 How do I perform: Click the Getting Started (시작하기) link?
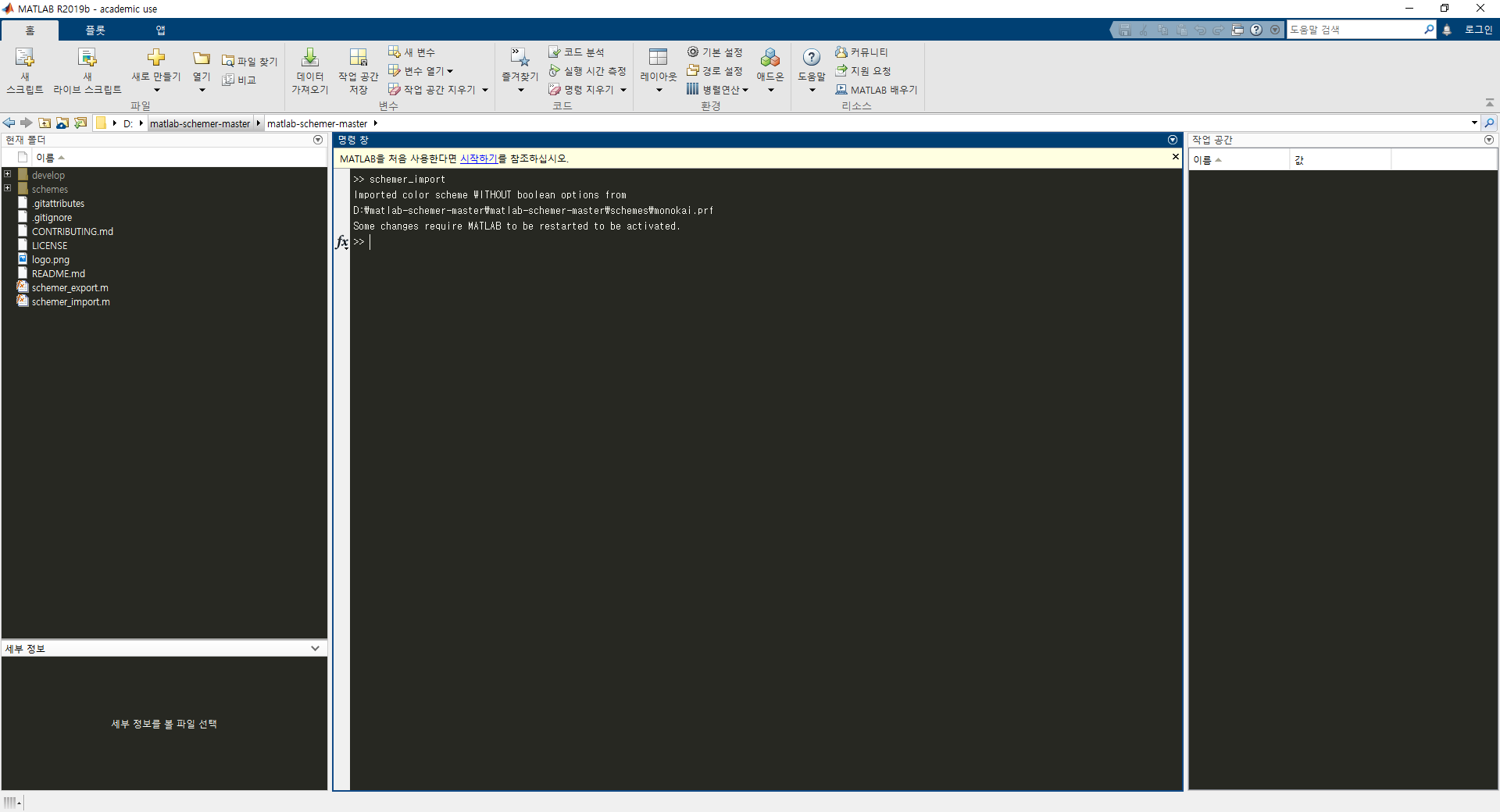[x=478, y=158]
